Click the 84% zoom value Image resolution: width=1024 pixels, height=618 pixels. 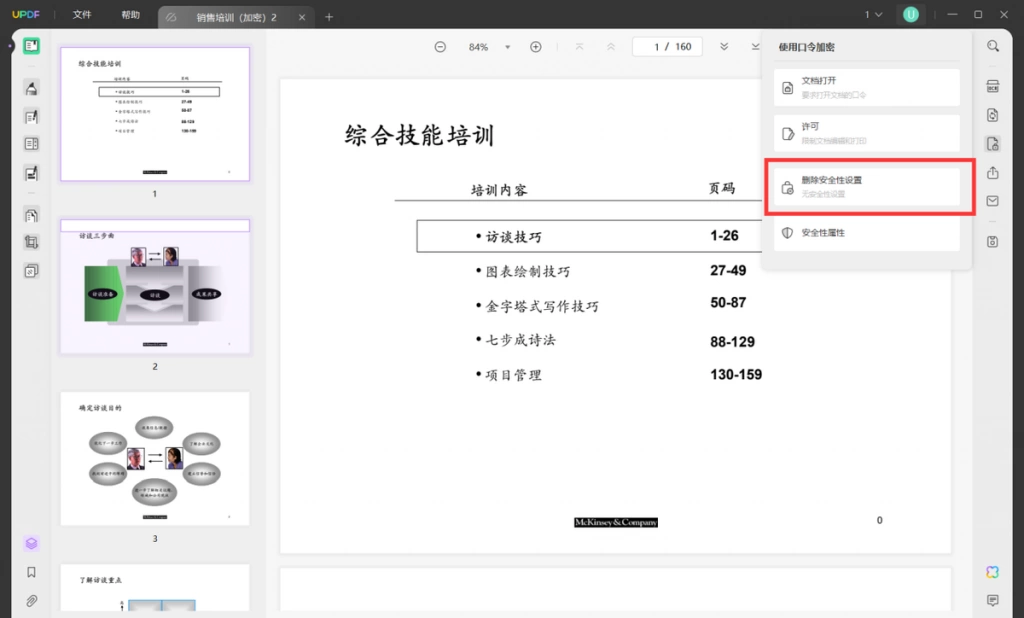[478, 47]
